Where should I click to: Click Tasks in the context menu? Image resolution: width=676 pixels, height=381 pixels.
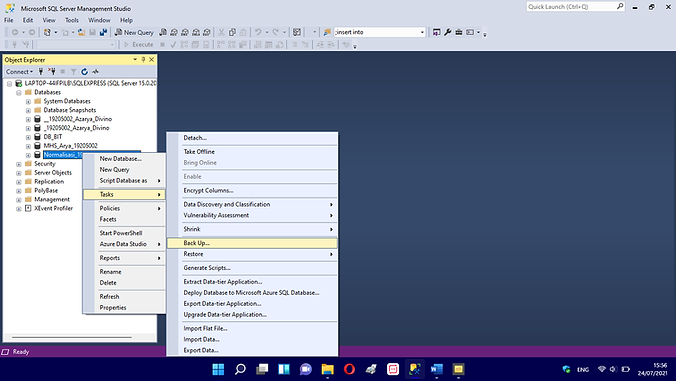[x=124, y=194]
